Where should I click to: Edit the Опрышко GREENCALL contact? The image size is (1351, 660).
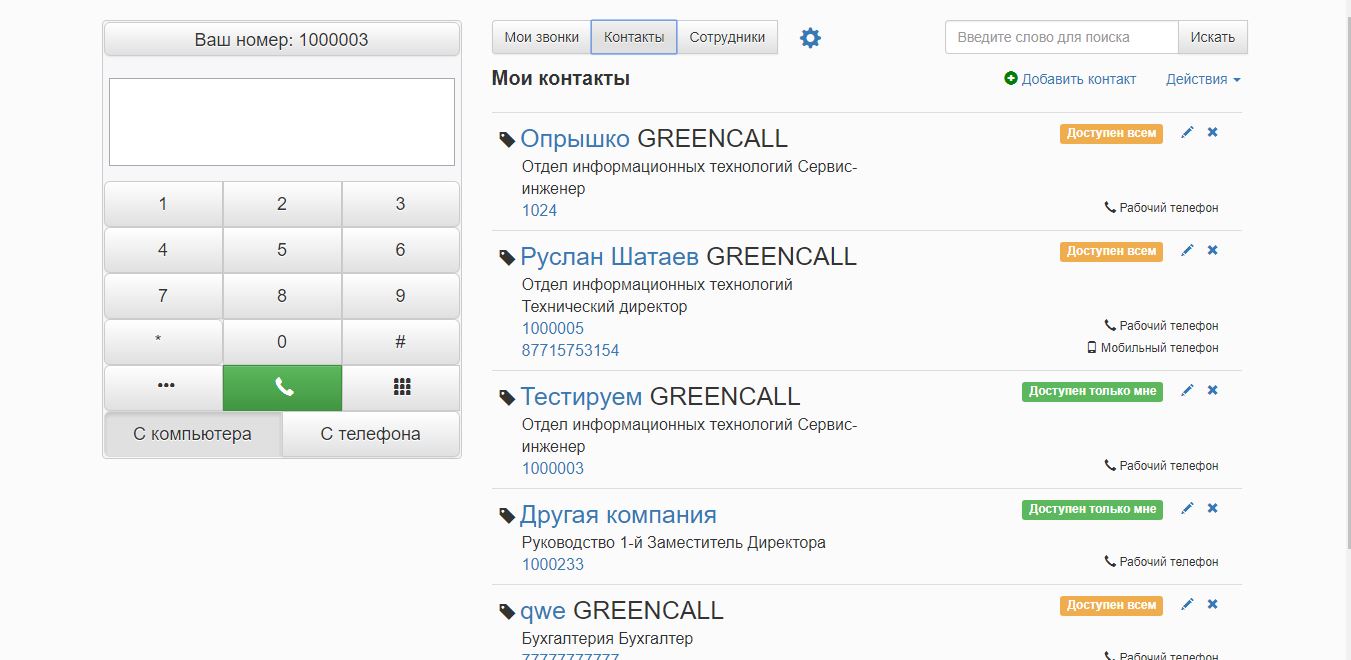(1187, 132)
